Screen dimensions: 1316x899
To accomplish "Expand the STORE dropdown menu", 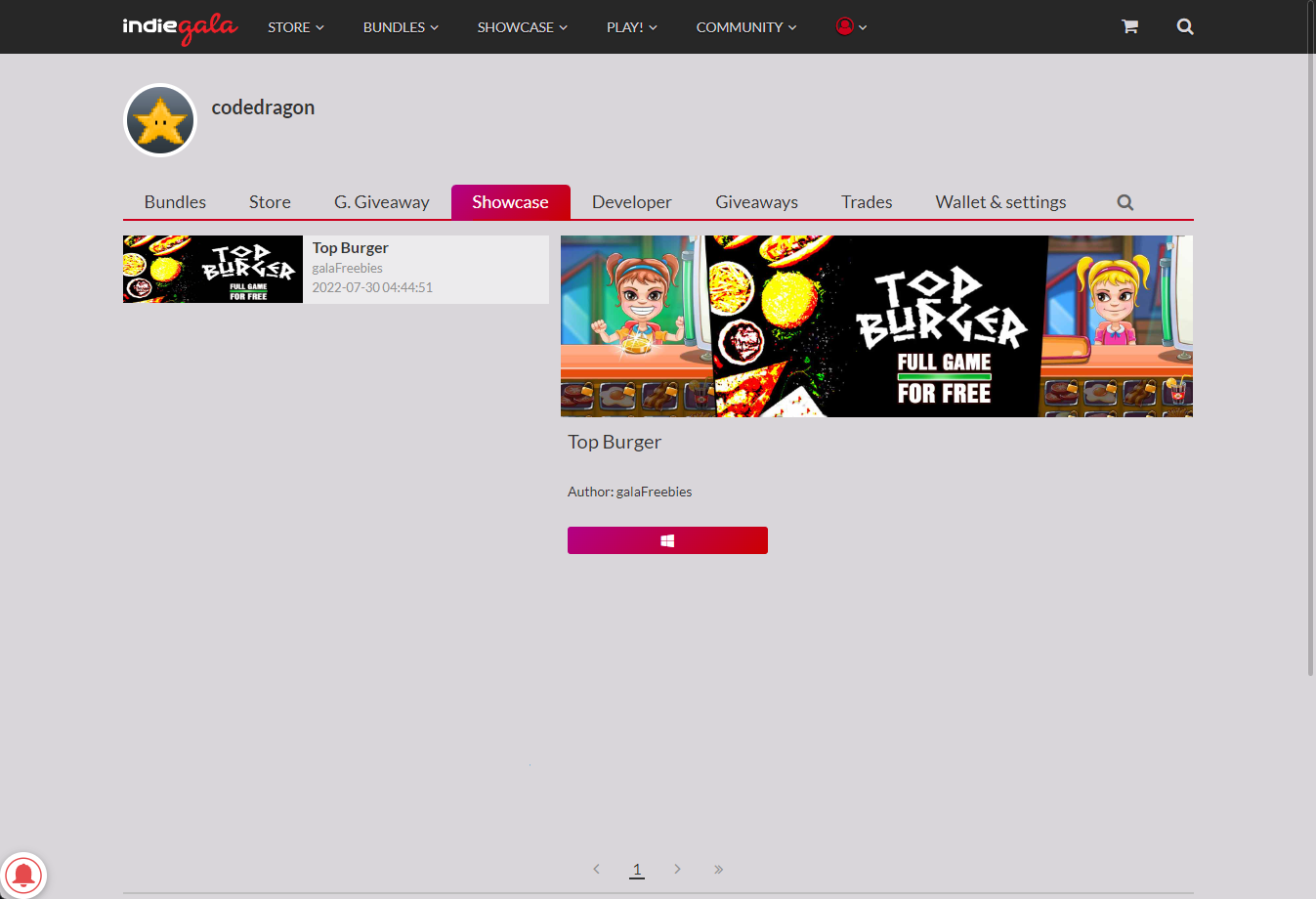I will pyautogui.click(x=296, y=27).
